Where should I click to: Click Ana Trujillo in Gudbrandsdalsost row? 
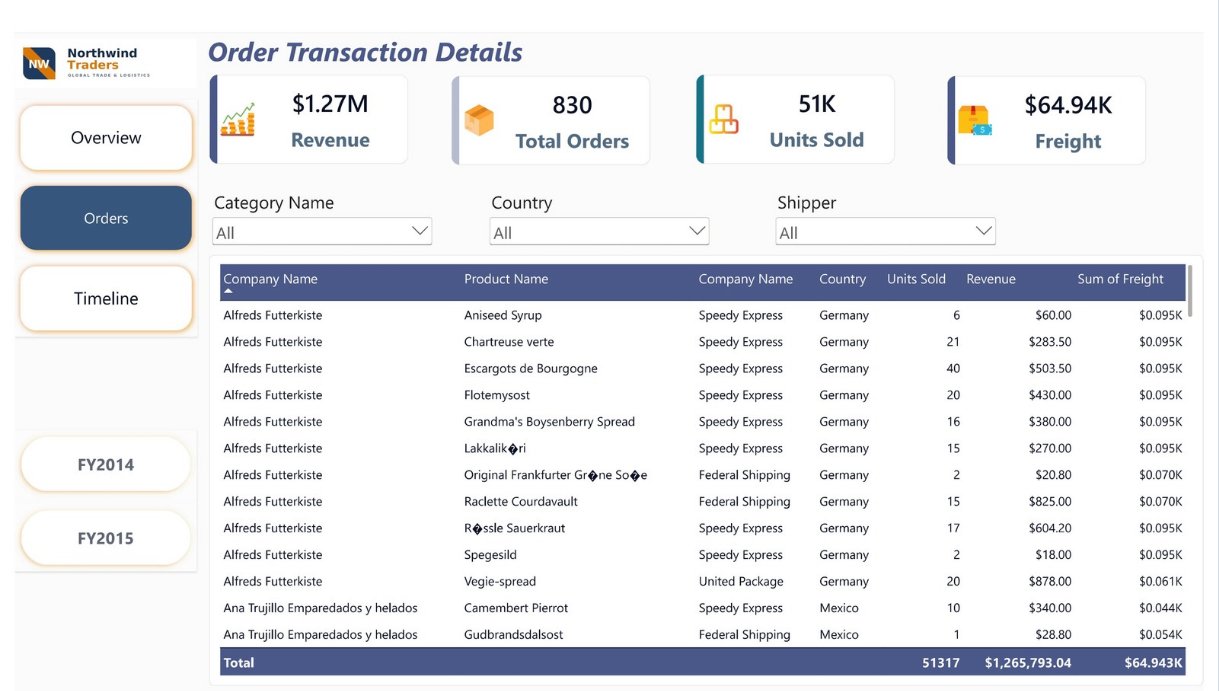[320, 635]
